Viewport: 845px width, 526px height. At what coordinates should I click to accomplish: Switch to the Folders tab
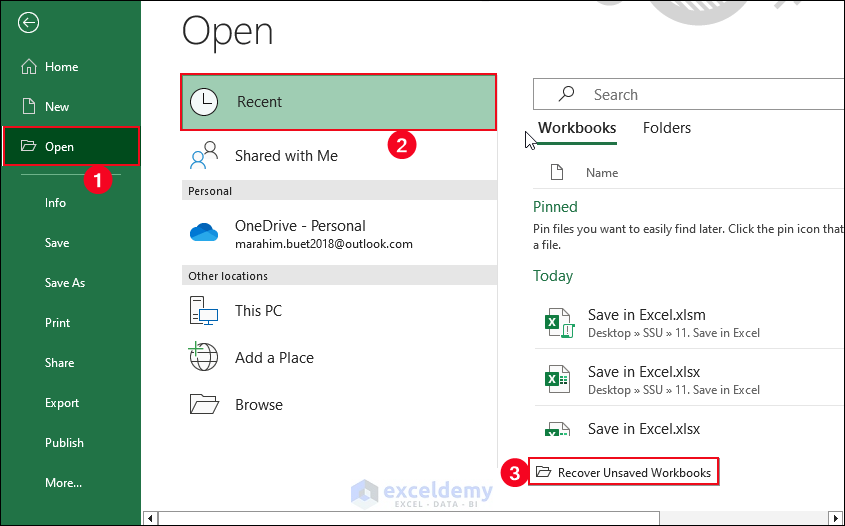(667, 128)
